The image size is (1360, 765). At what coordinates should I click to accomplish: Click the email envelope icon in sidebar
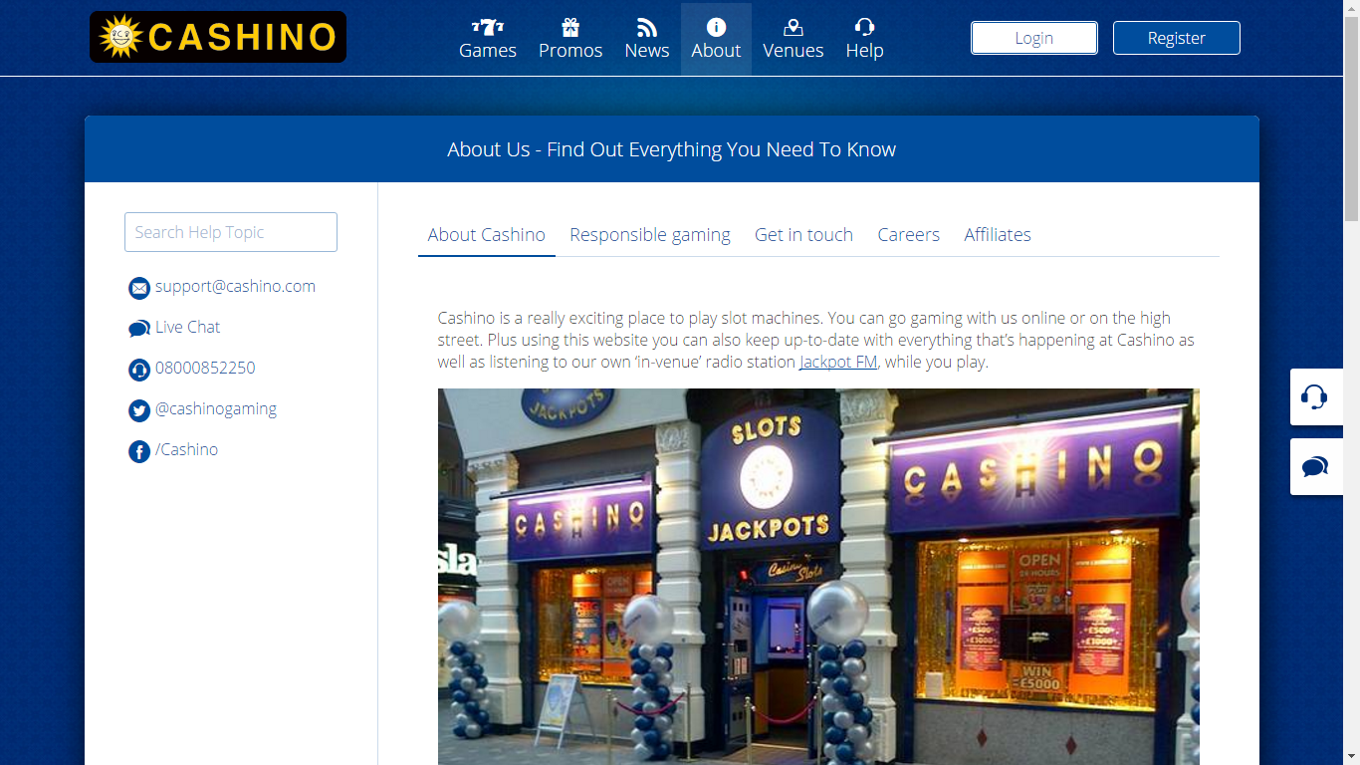pyautogui.click(x=139, y=288)
